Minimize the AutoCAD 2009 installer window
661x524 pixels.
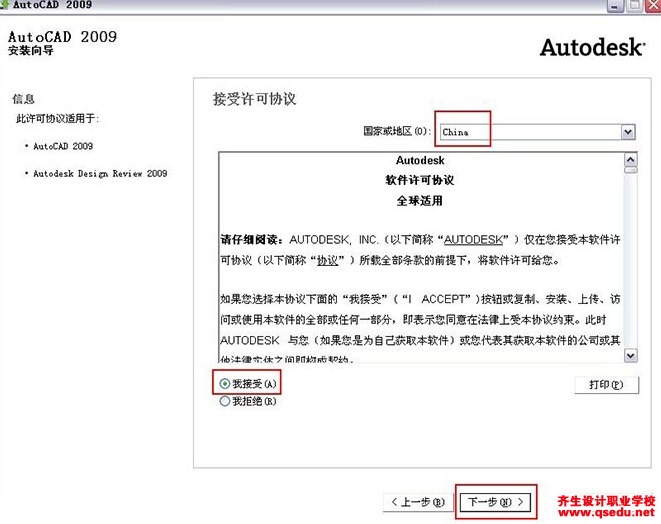tap(615, 6)
